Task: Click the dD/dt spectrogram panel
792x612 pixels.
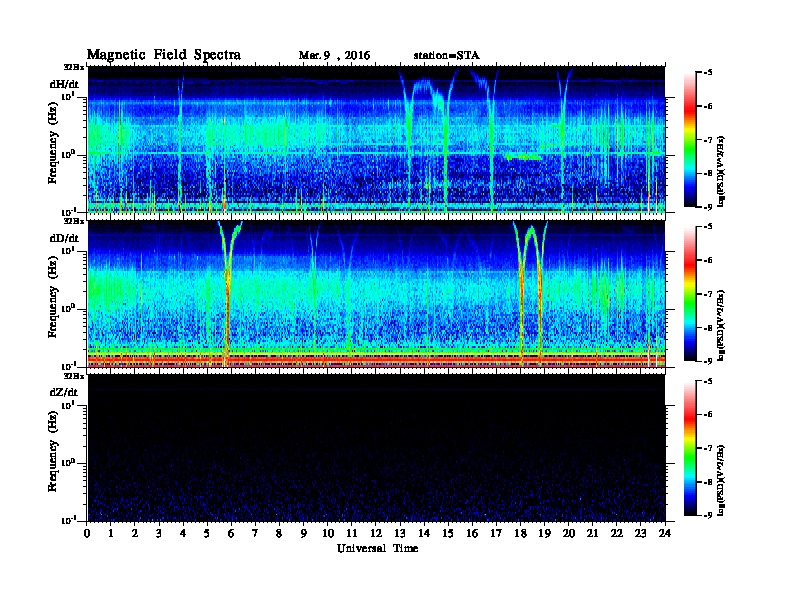Action: click(376, 294)
